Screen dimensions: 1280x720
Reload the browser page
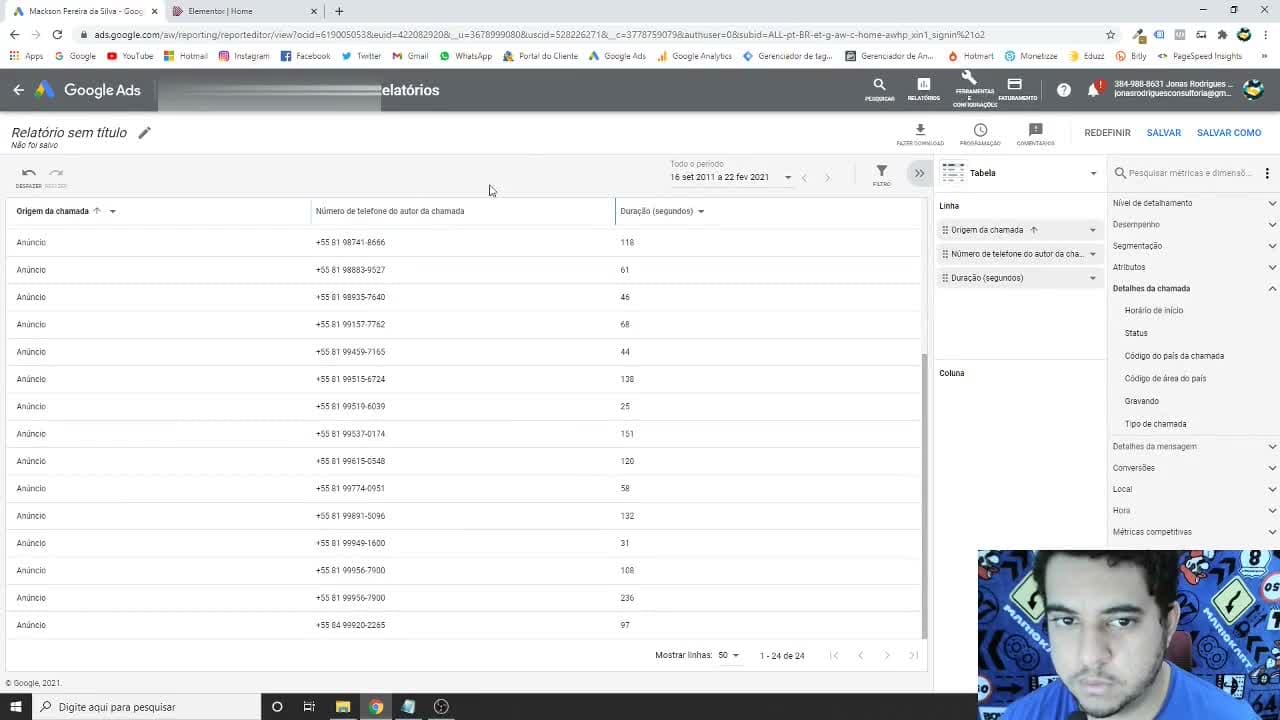[57, 34]
